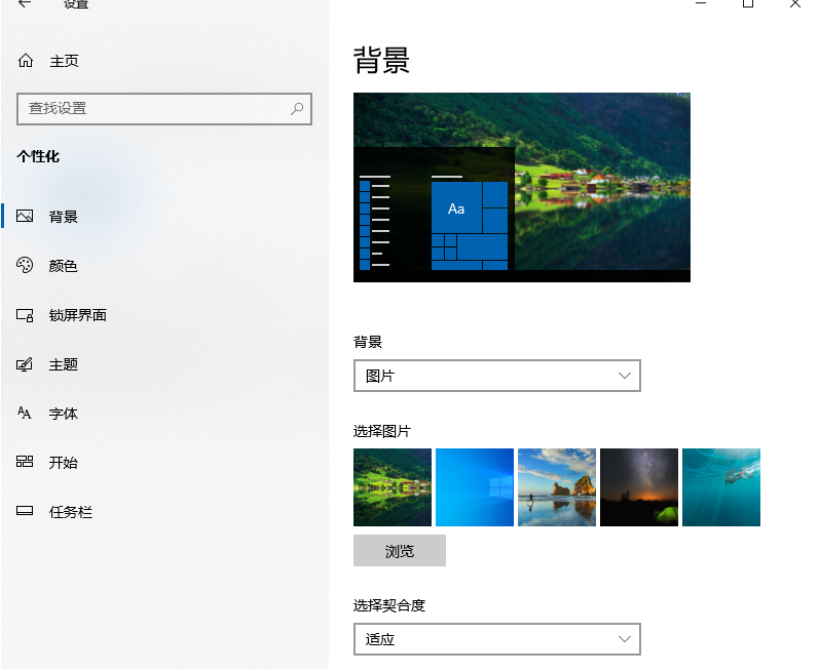This screenshot has height=669, width=835.
Task: Open the 选择契合度 fit dropdown showing 适应
Action: (497, 638)
